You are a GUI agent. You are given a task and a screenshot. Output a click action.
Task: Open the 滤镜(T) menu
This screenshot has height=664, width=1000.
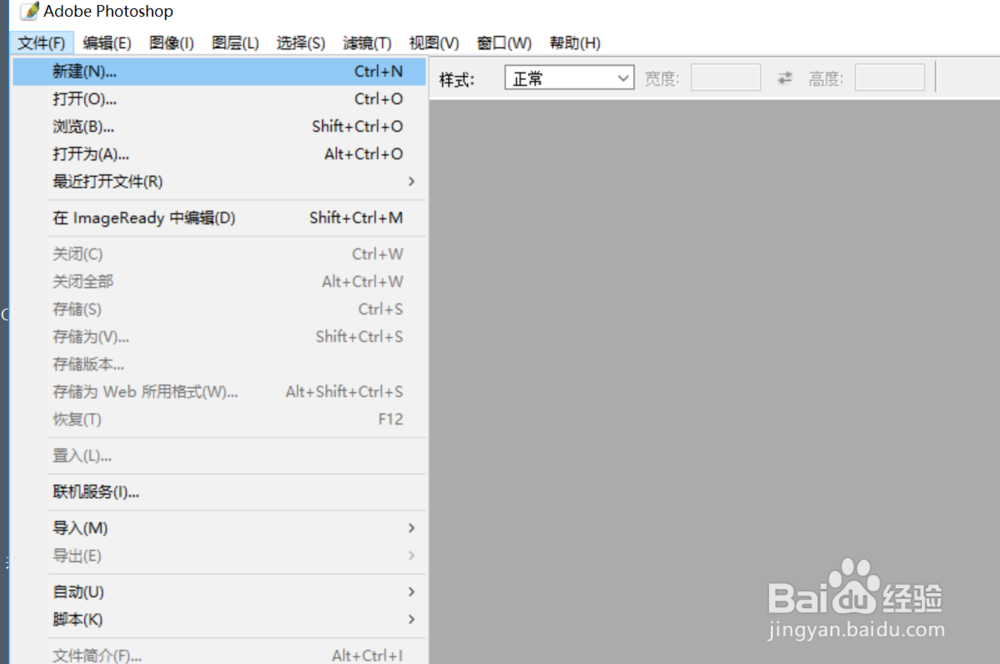[367, 43]
